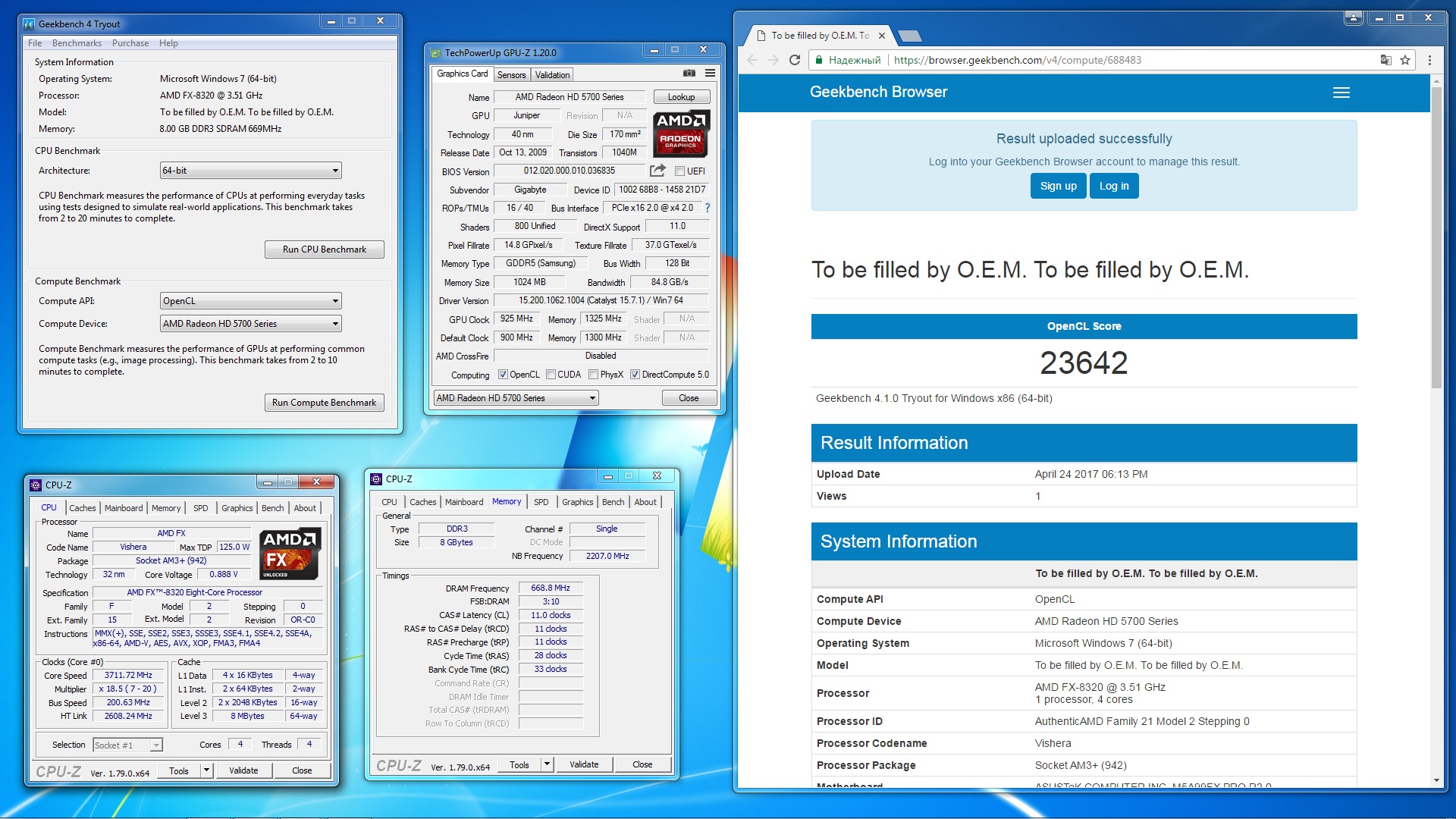Expand Tools dropdown arrow in left CPU-Z
This screenshot has width=1456, height=819.
click(x=206, y=770)
